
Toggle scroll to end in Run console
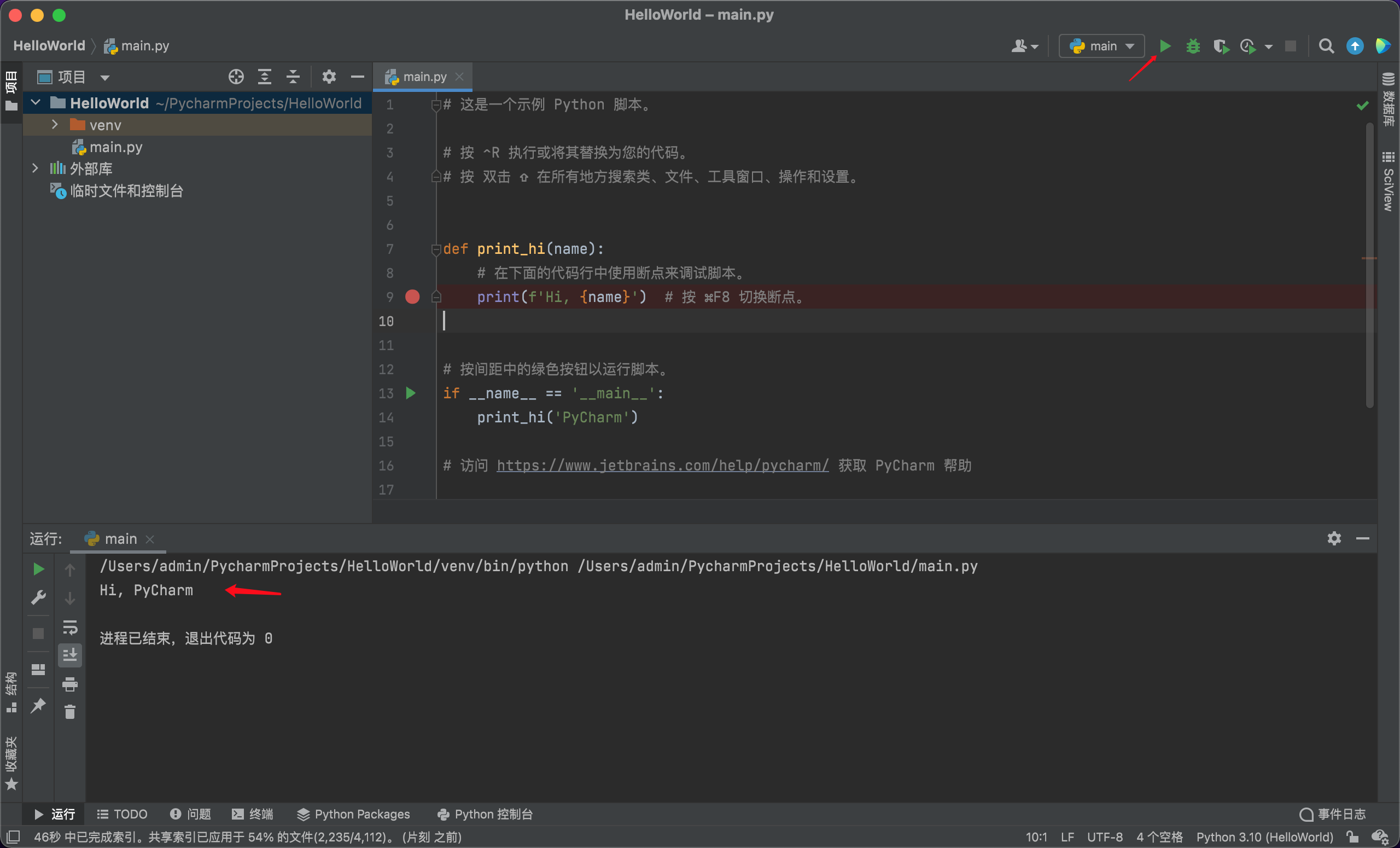[x=70, y=655]
